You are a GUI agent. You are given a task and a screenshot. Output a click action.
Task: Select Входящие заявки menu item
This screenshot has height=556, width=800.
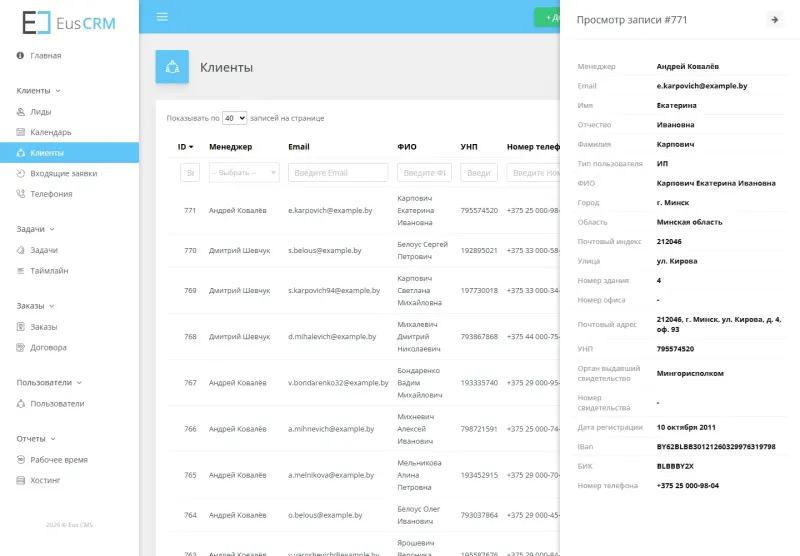click(x=64, y=173)
